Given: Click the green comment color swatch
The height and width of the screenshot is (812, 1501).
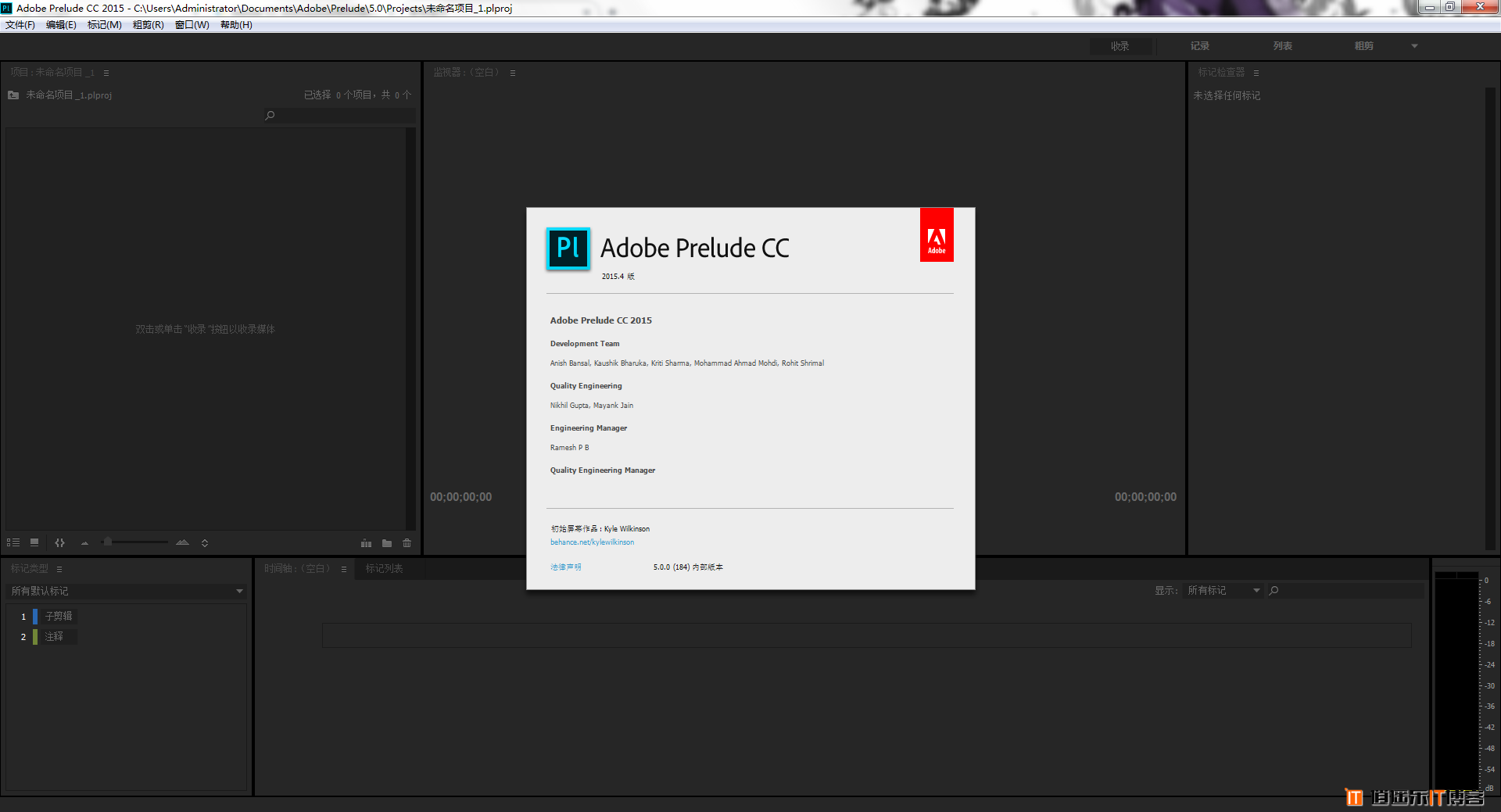Looking at the screenshot, I should click(35, 637).
